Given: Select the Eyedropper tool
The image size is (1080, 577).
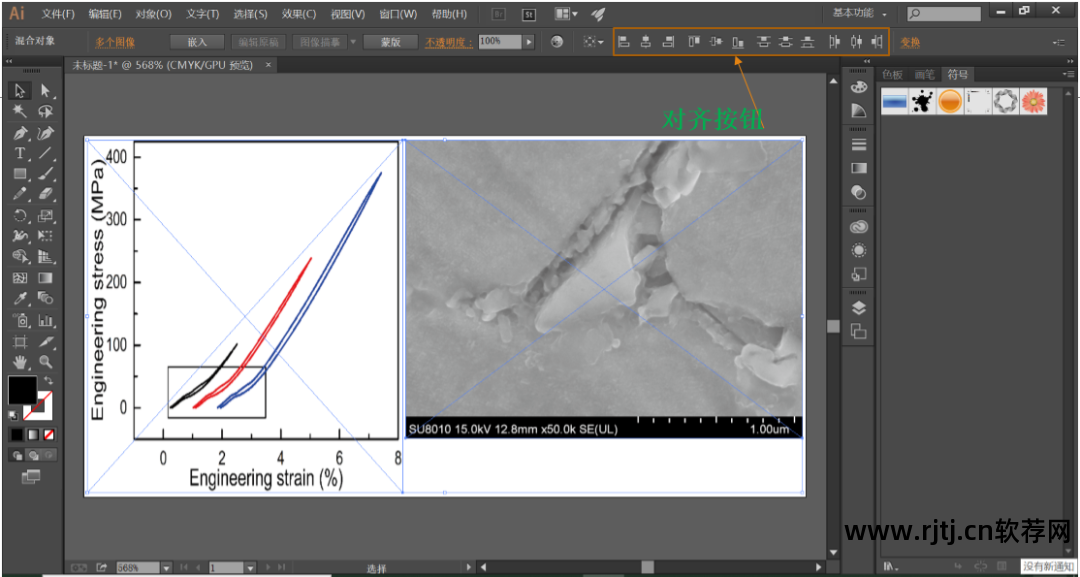Looking at the screenshot, I should [20, 299].
